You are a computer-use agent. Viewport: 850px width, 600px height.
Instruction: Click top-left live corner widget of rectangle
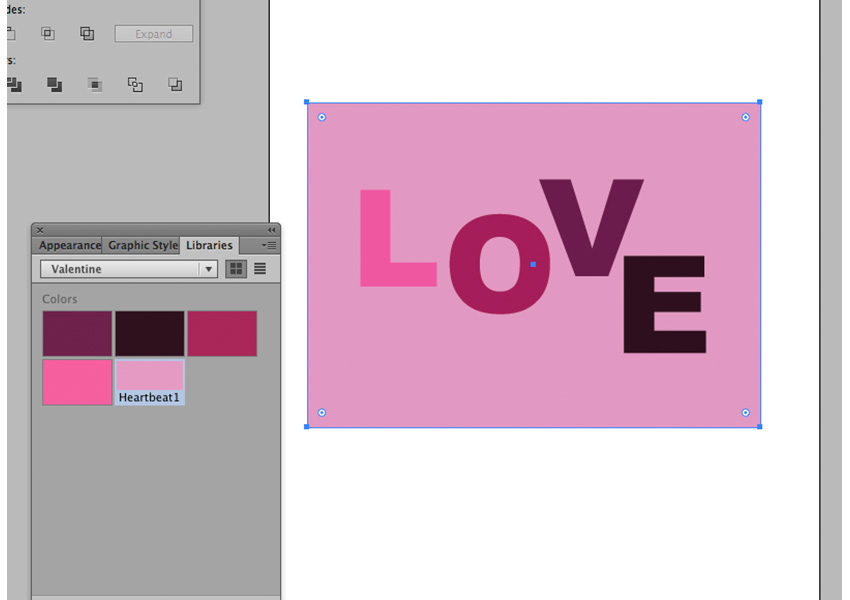[x=322, y=117]
